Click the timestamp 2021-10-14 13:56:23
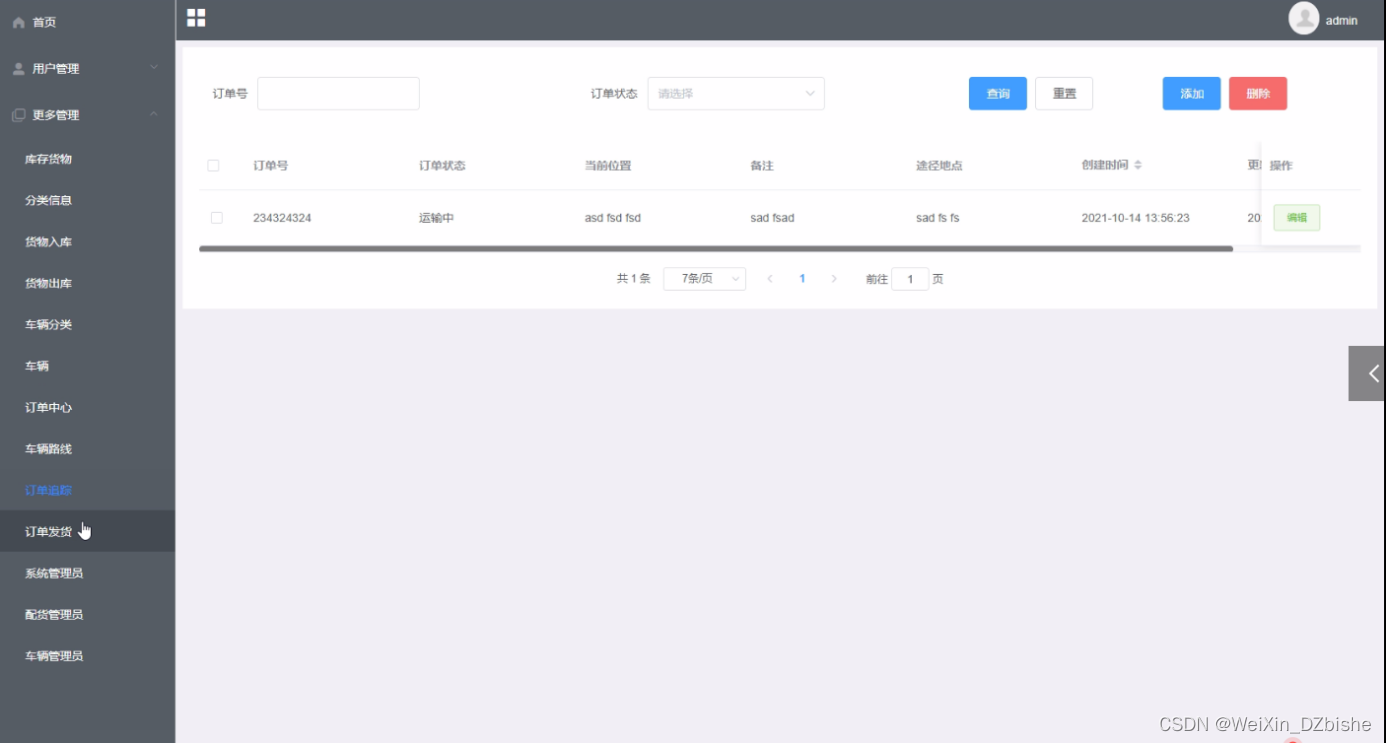The height and width of the screenshot is (743, 1386). (x=1136, y=218)
